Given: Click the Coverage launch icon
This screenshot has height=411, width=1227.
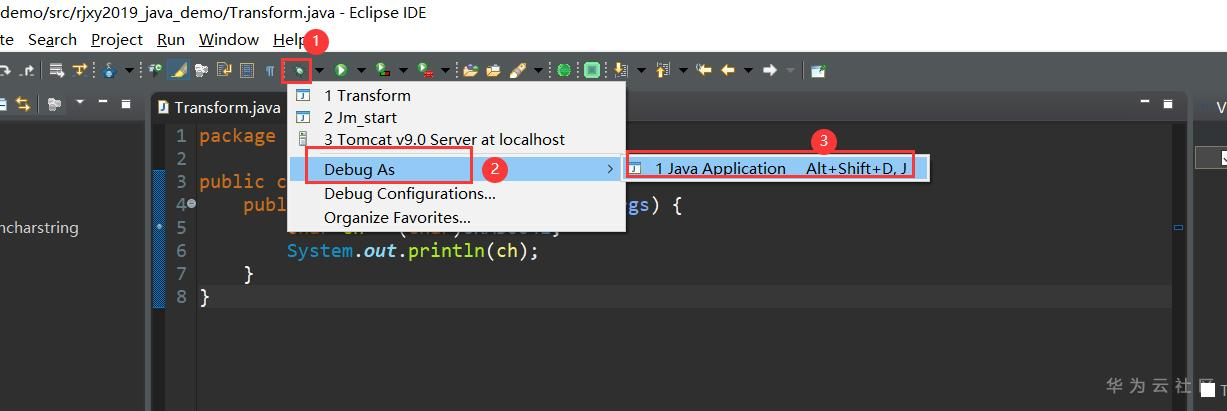Looking at the screenshot, I should click(382, 70).
